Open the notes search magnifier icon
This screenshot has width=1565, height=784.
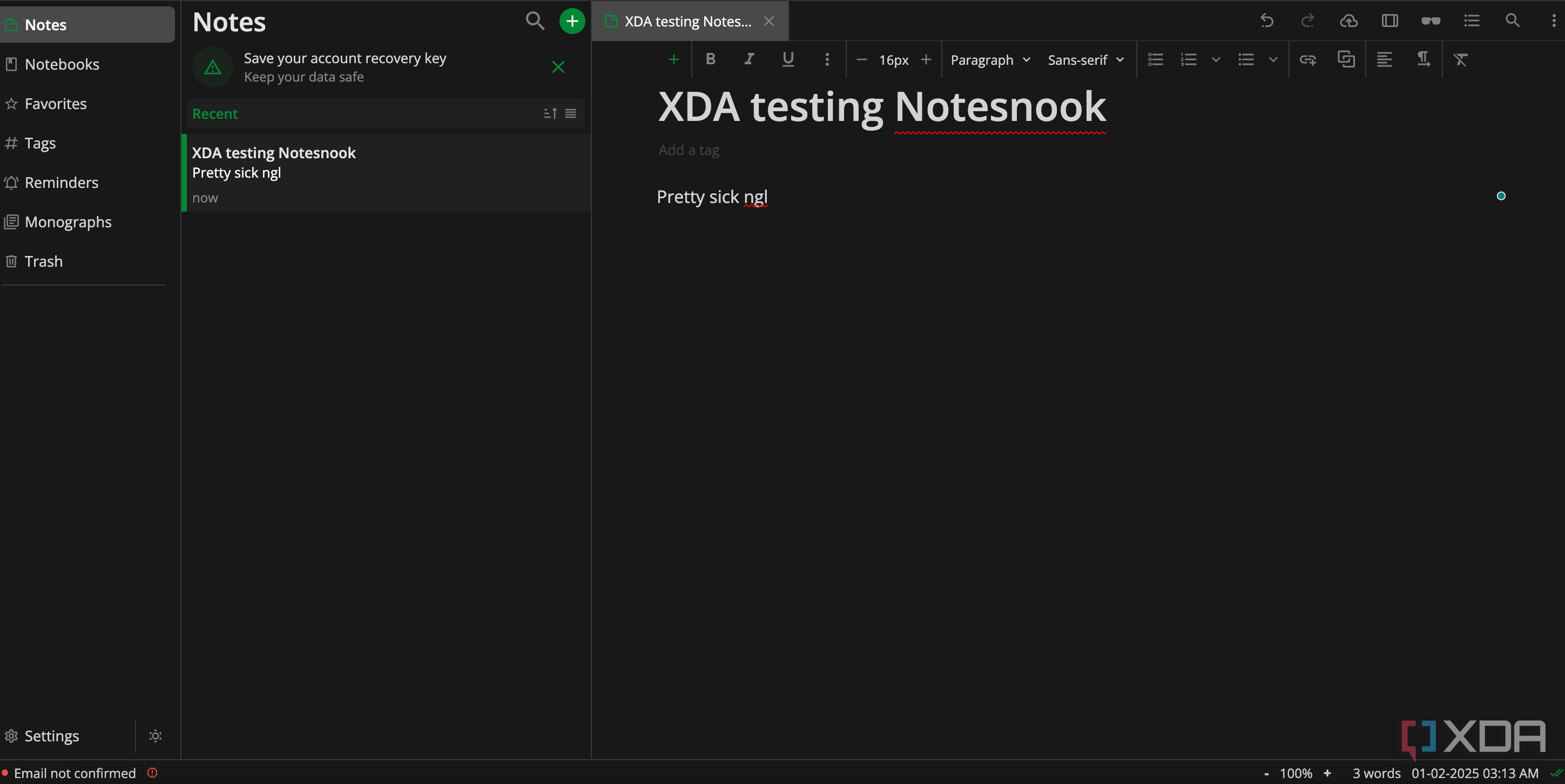534,21
